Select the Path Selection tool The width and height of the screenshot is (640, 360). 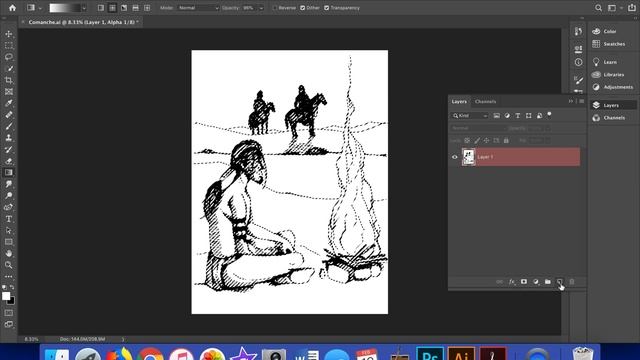[x=9, y=230]
